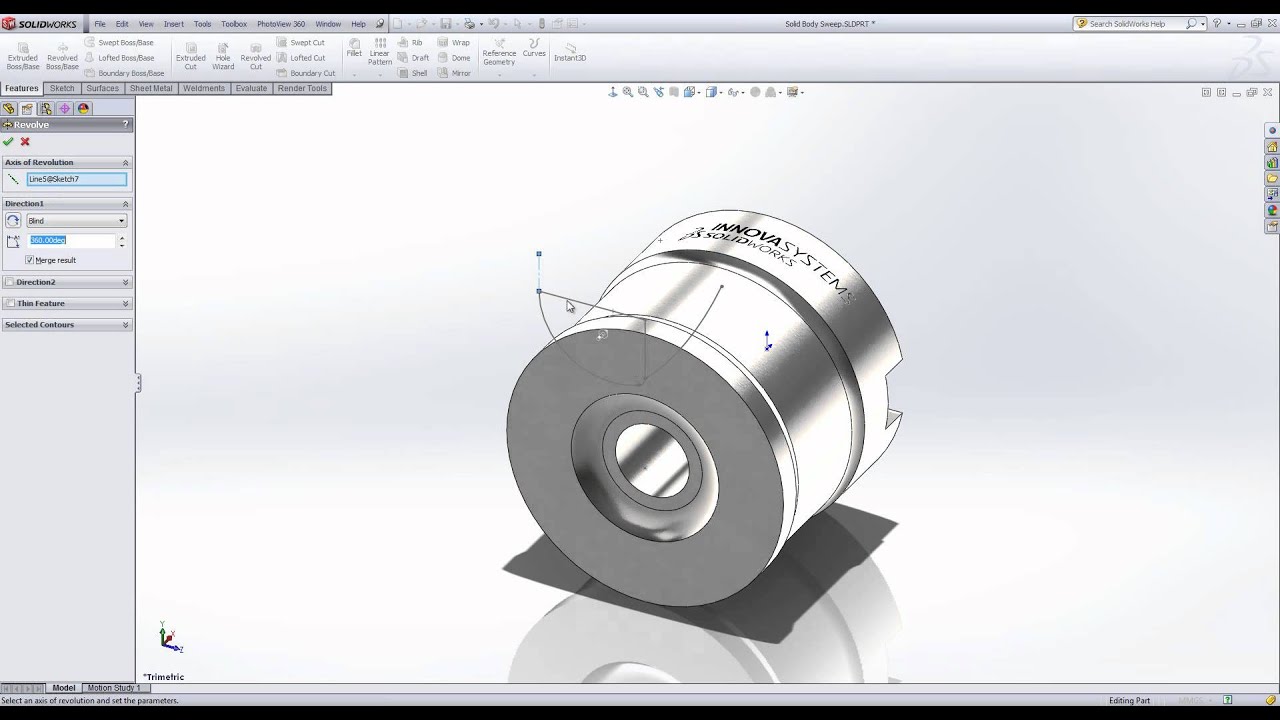Open the ConfigurationManager tab

coord(46,108)
